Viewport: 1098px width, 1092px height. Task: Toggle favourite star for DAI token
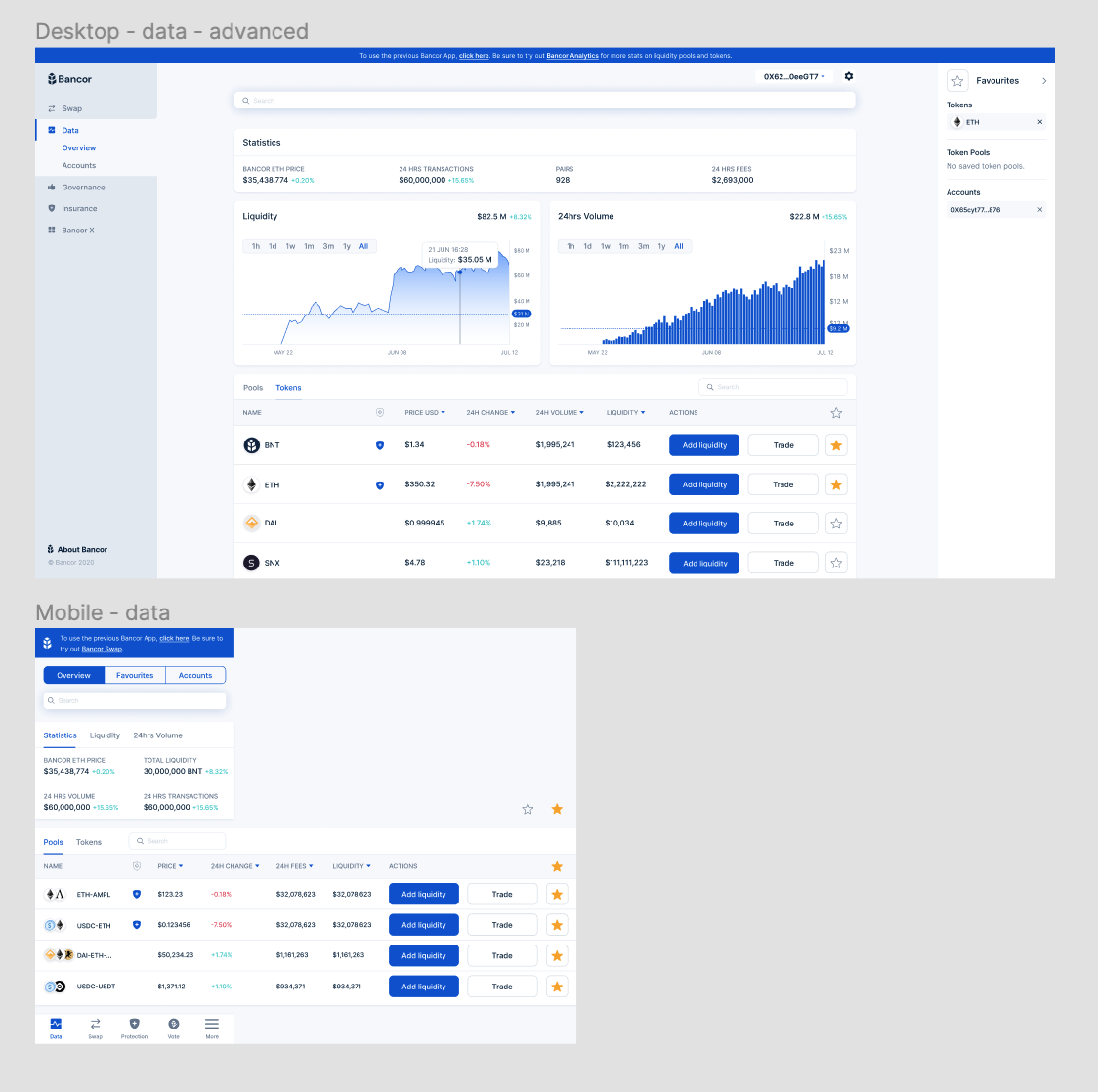coord(836,524)
